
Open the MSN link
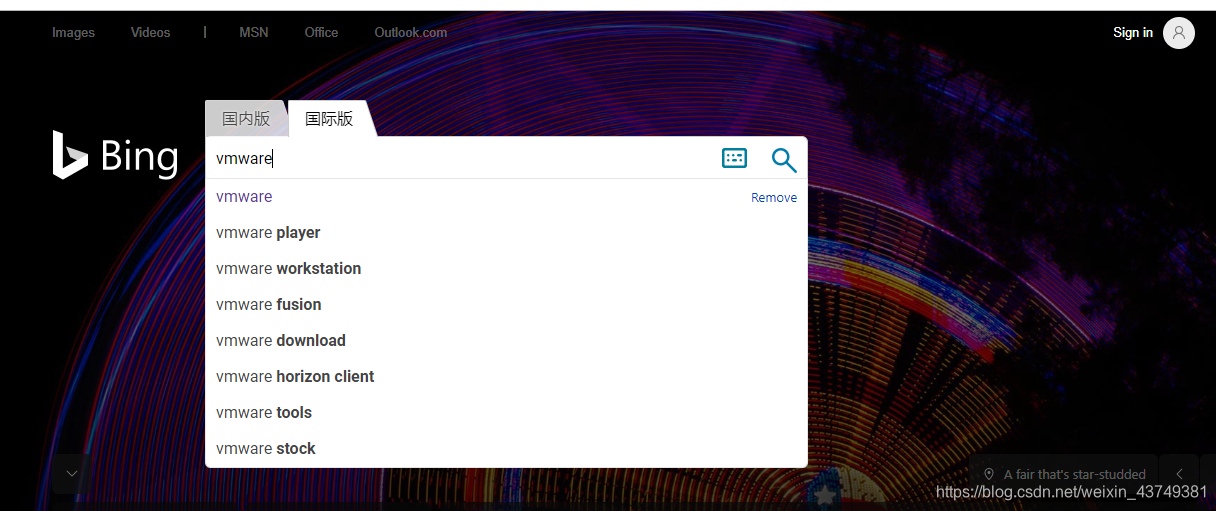pyautogui.click(x=253, y=32)
